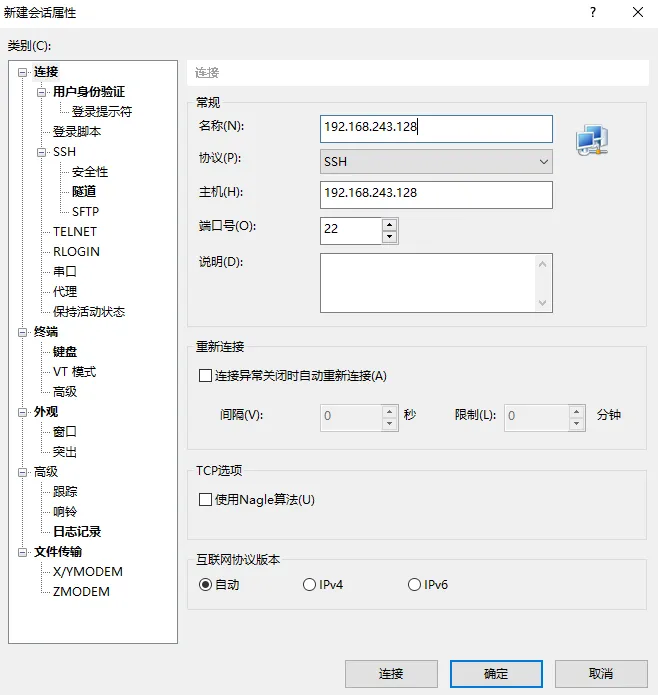This screenshot has height=695, width=658.
Task: Select 外观 in the tree
Action: point(46,412)
